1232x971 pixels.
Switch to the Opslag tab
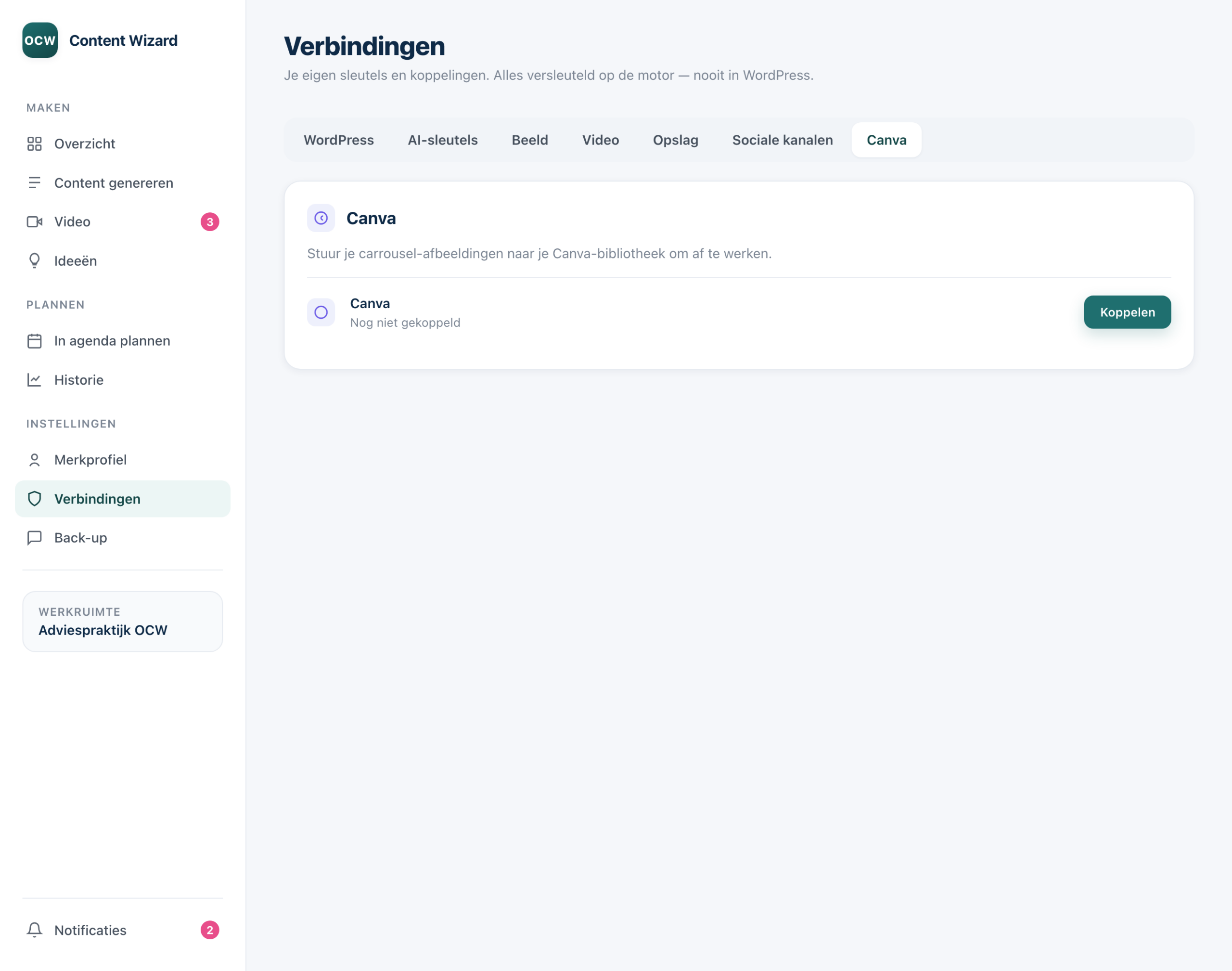(x=676, y=140)
